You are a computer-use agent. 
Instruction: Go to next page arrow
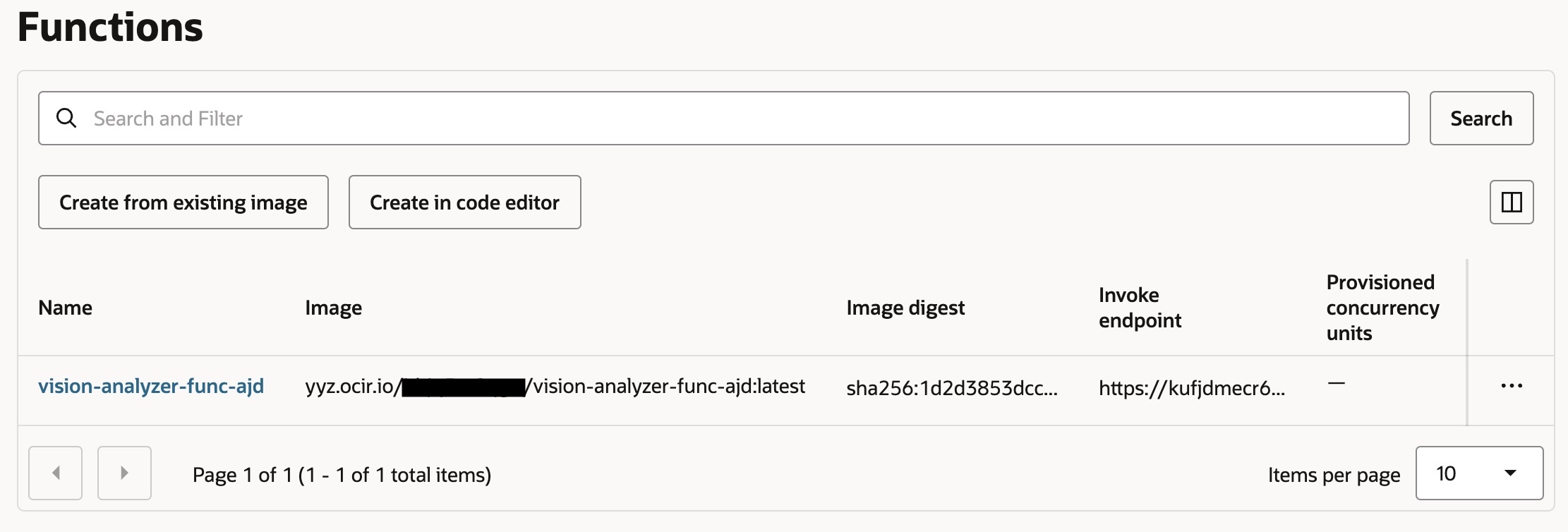(x=124, y=473)
